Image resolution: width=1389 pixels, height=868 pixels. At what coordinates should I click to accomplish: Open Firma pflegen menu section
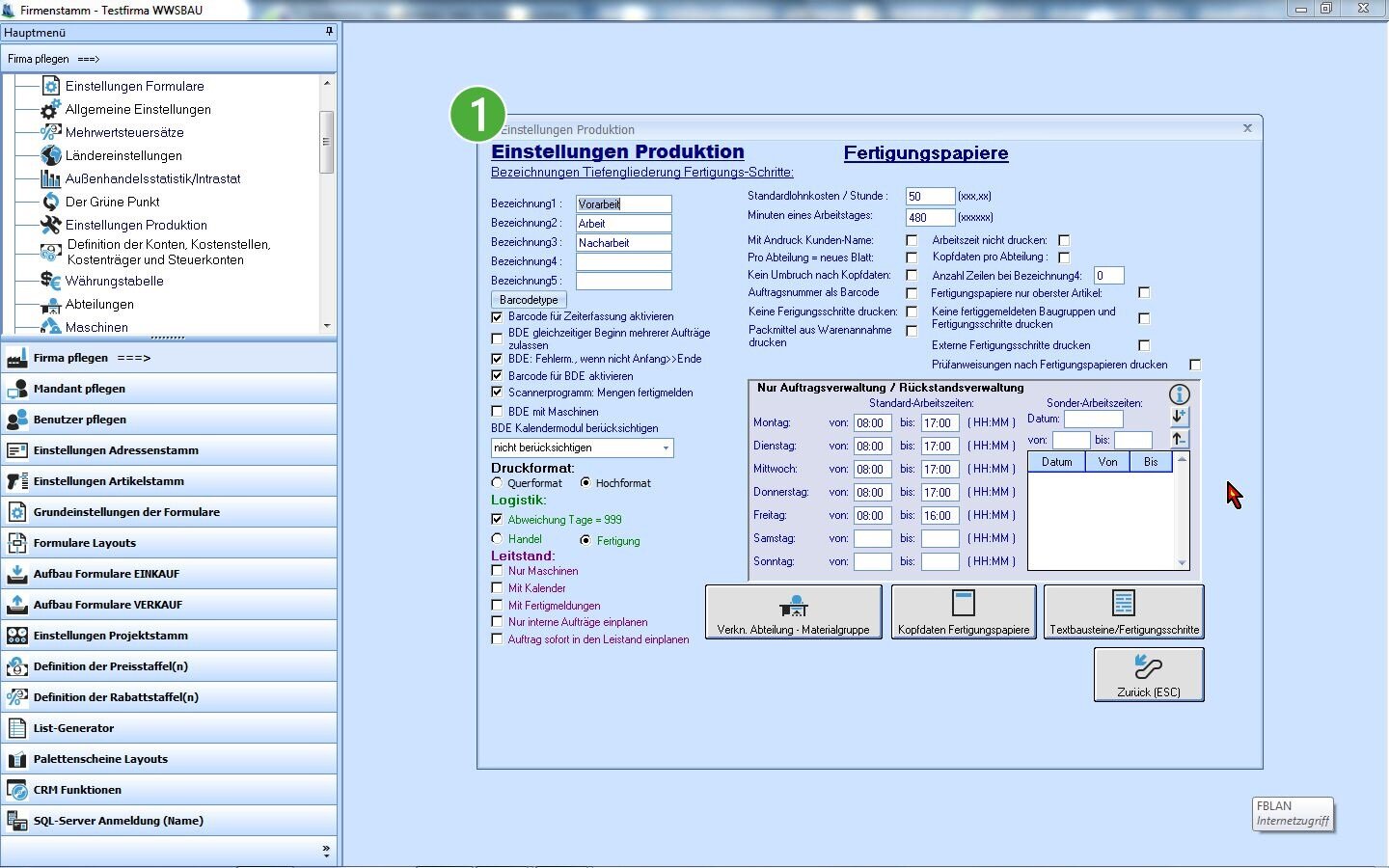(x=169, y=358)
